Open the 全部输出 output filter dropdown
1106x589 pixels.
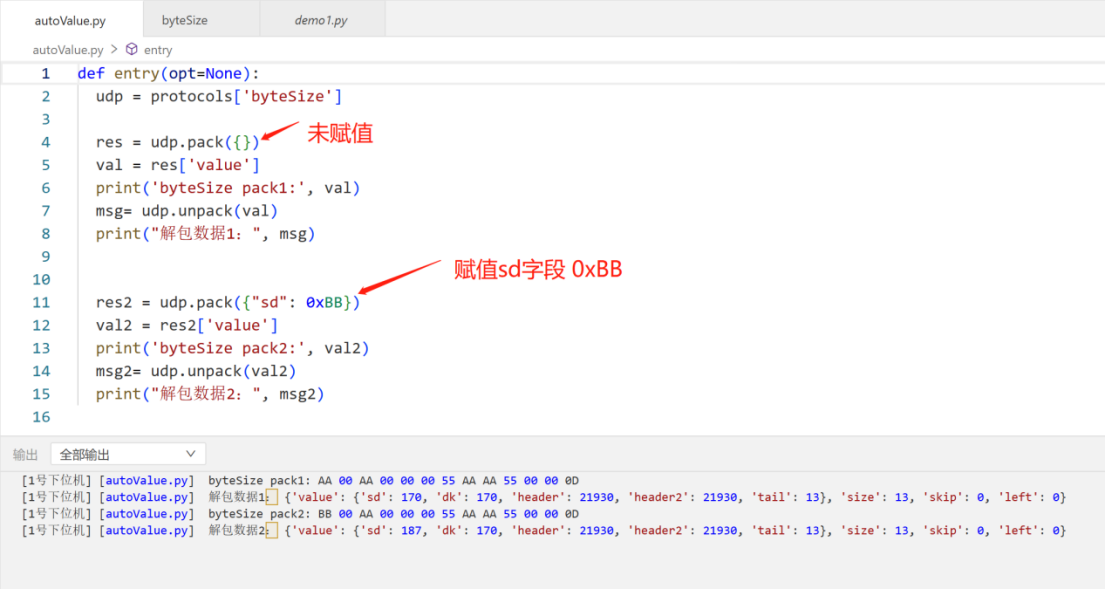(128, 454)
